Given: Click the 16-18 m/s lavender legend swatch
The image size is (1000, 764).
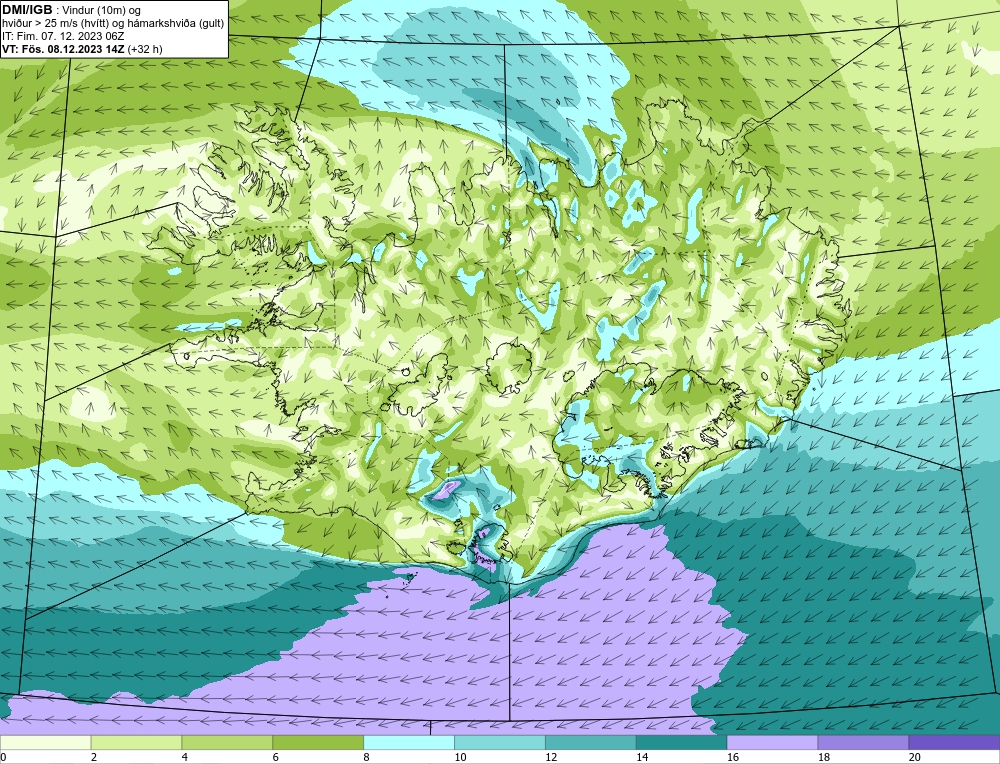Looking at the screenshot, I should (772, 742).
